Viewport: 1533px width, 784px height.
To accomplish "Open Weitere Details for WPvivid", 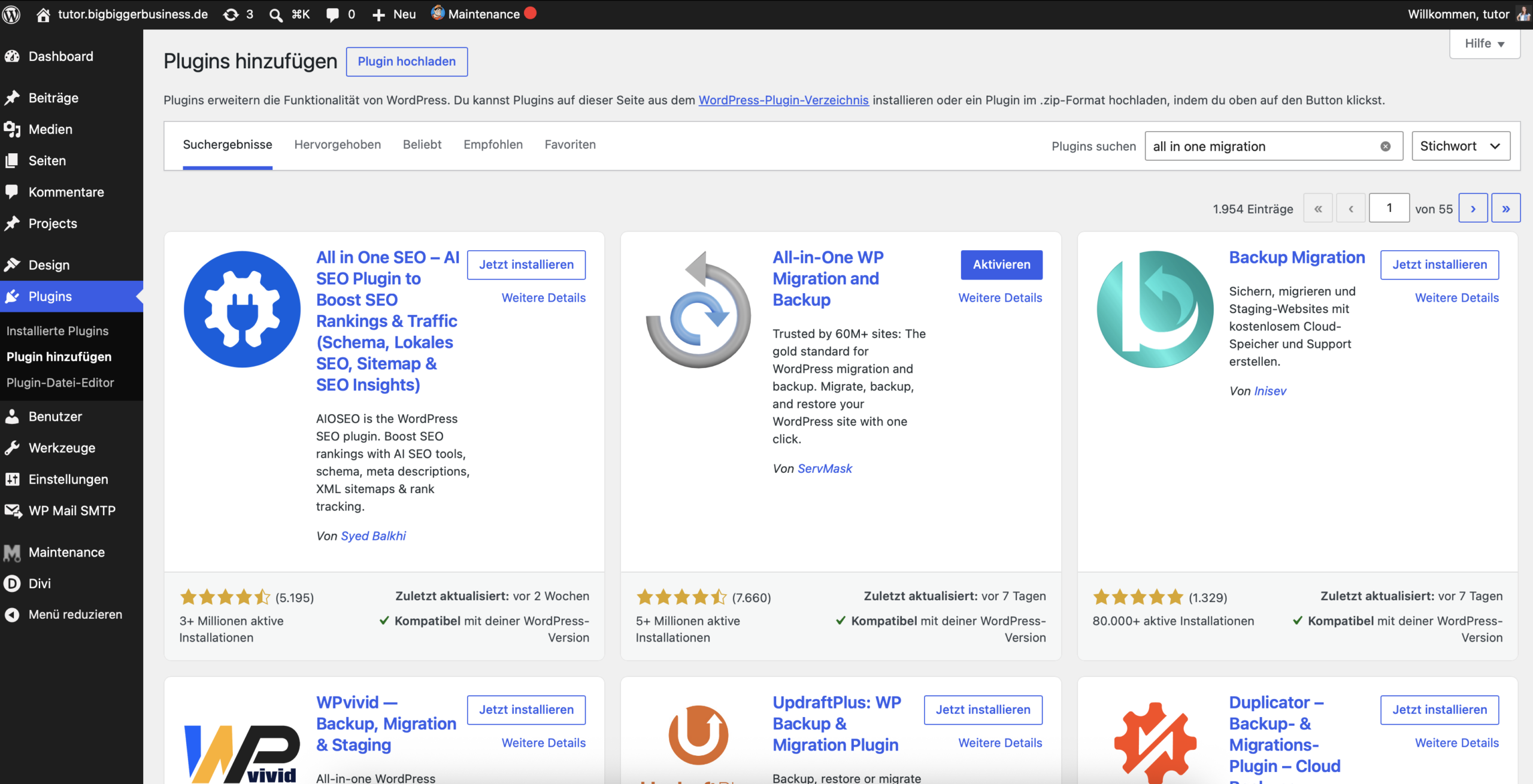I will (x=544, y=743).
